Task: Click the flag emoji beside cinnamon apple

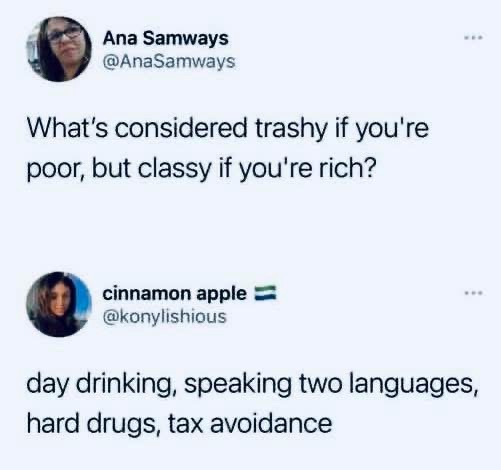Action: 265,293
